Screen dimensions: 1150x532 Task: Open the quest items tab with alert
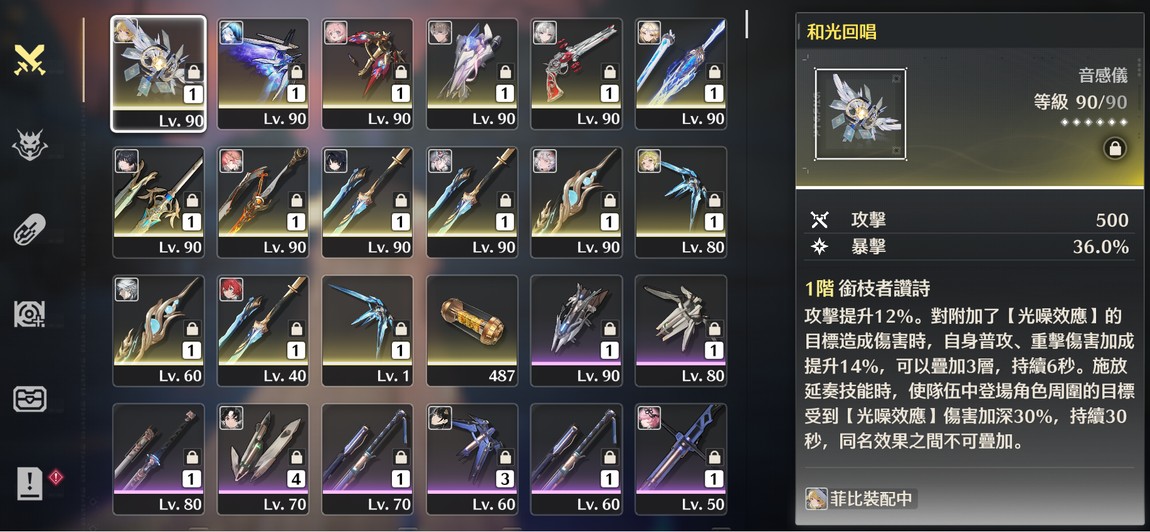point(30,484)
